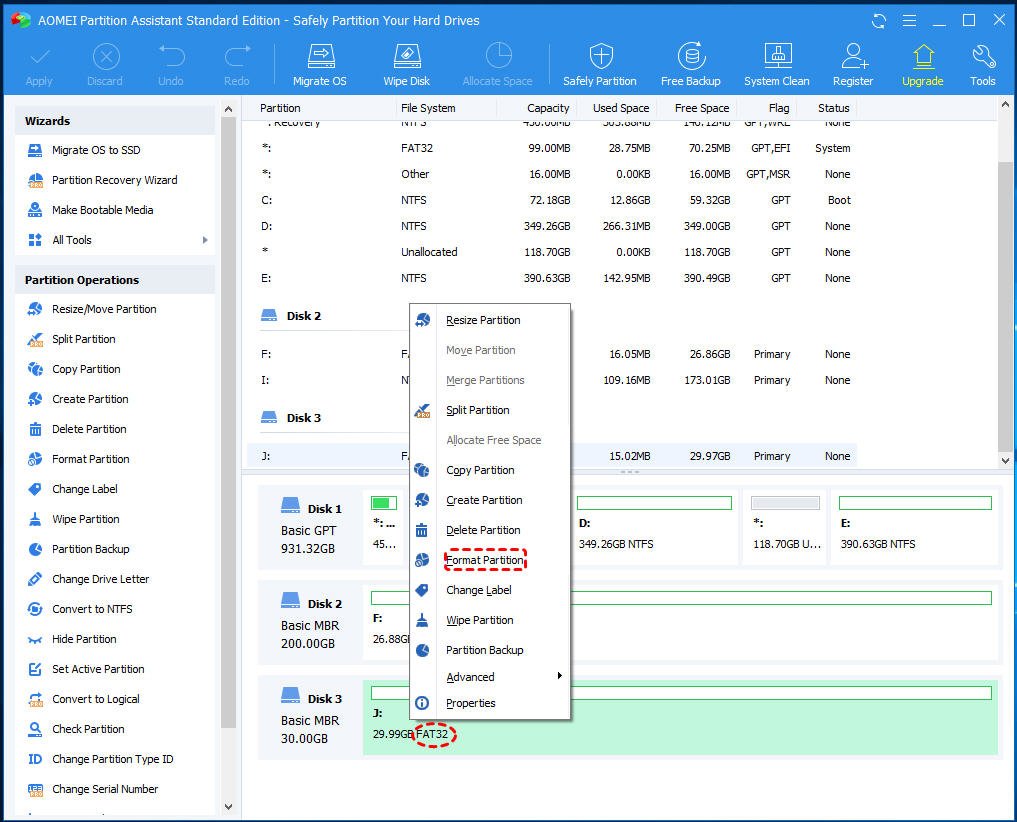This screenshot has width=1017, height=822.
Task: Click the Register icon
Action: point(854,65)
